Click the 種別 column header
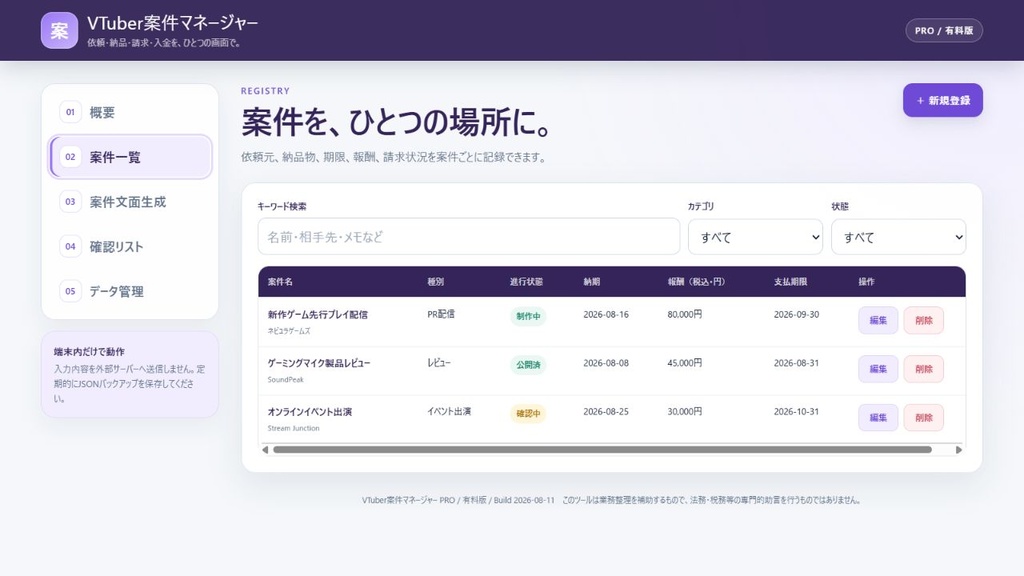1024x576 pixels. tap(436, 281)
